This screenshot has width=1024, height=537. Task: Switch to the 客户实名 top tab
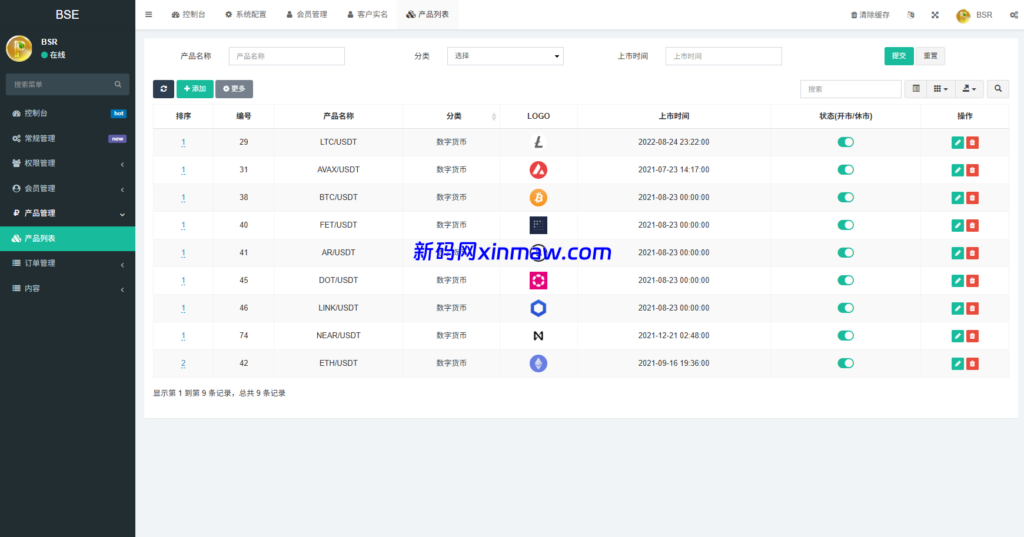pos(367,14)
